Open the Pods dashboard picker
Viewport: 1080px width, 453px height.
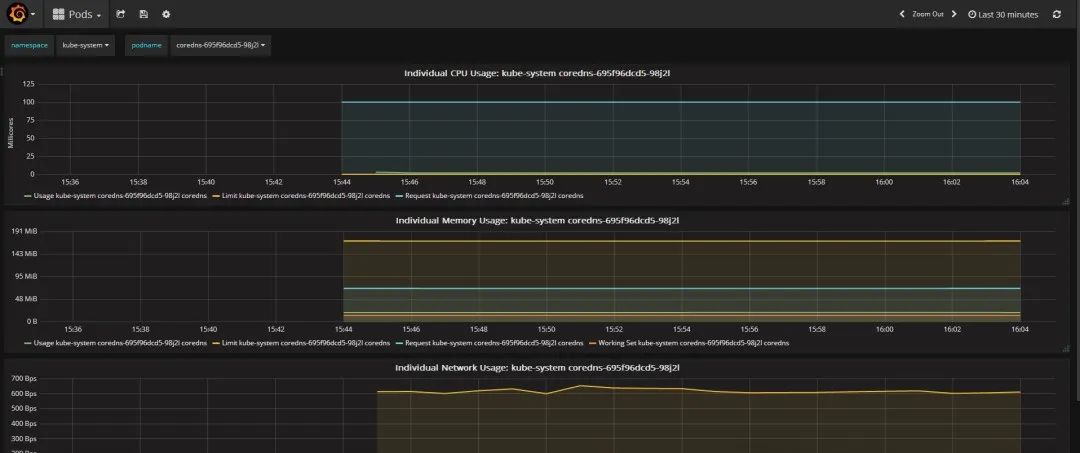tap(76, 14)
